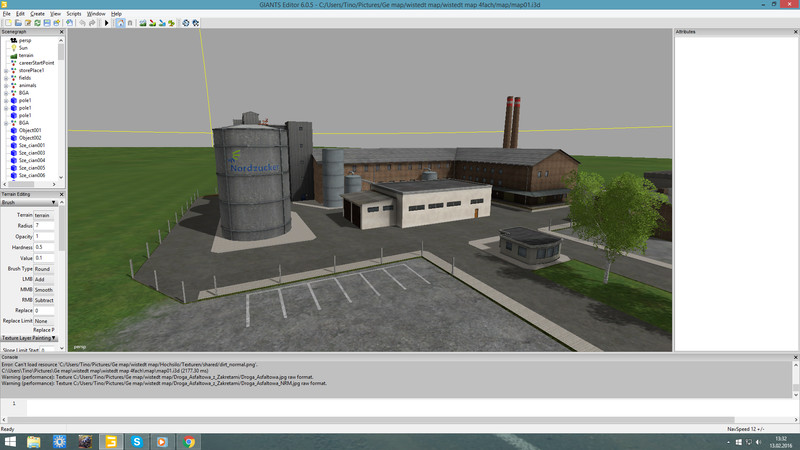
Task: Close the Scenegraph panel
Action: 62,31
